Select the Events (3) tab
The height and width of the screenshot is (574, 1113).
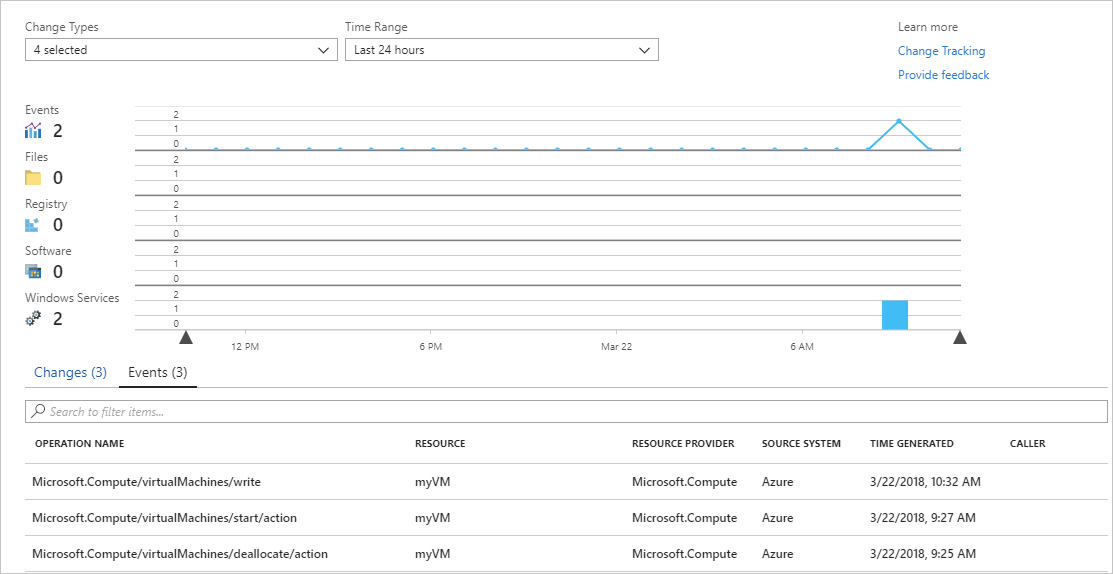(x=158, y=372)
